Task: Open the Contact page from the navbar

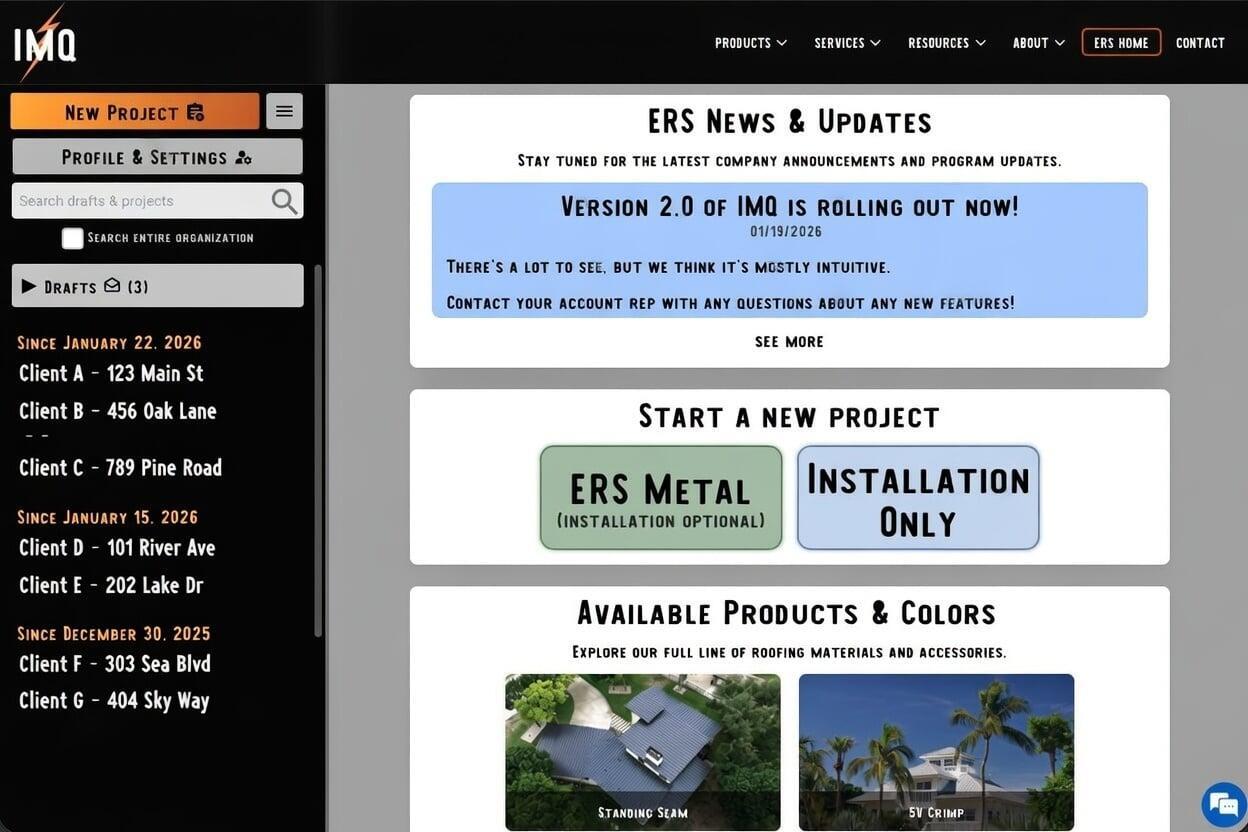Action: (1200, 42)
